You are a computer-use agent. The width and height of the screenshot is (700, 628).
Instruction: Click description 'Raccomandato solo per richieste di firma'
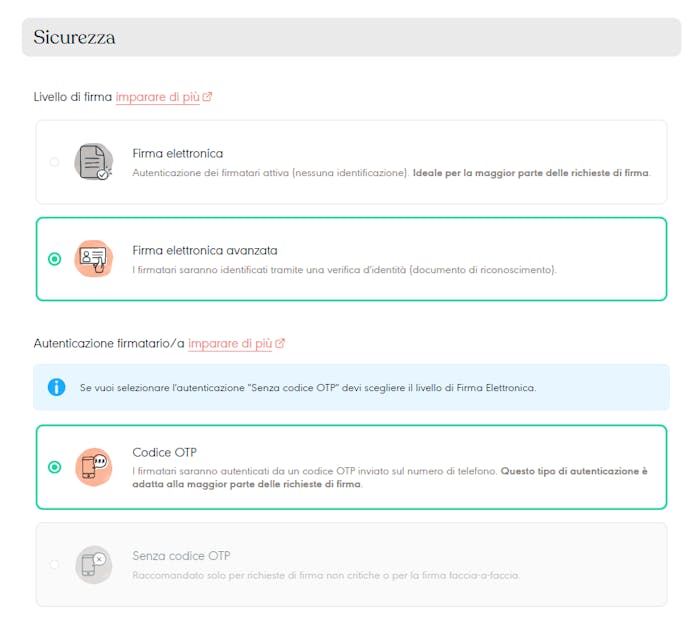[x=326, y=575]
